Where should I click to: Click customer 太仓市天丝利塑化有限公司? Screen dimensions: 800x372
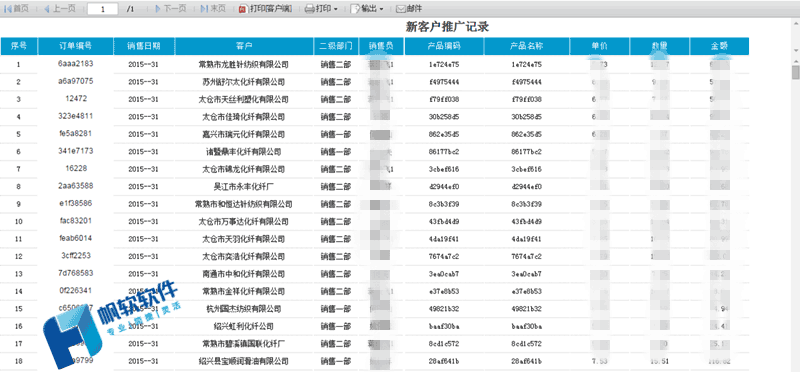(243, 100)
